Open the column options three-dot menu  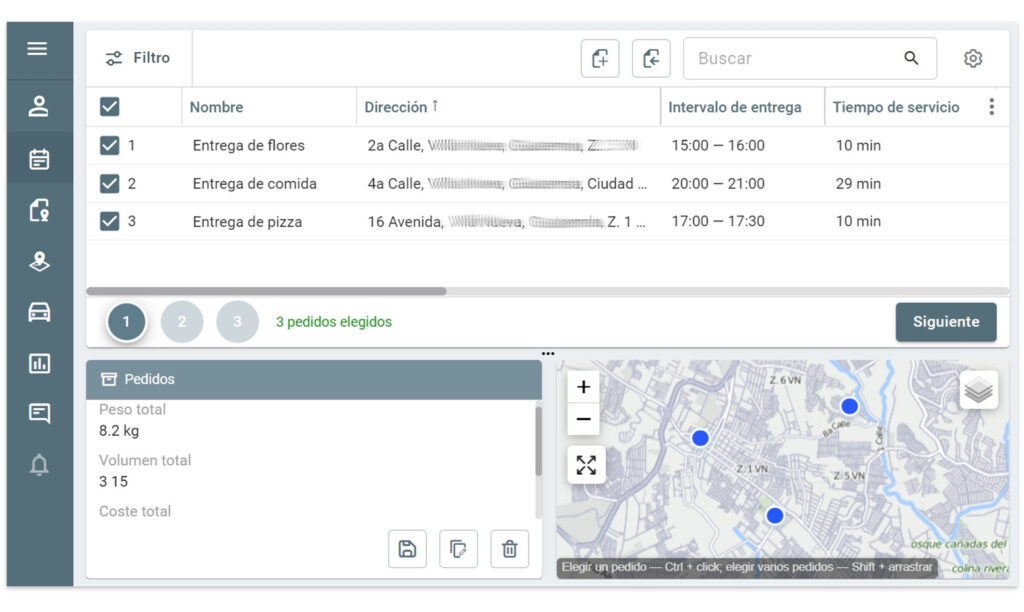point(991,107)
